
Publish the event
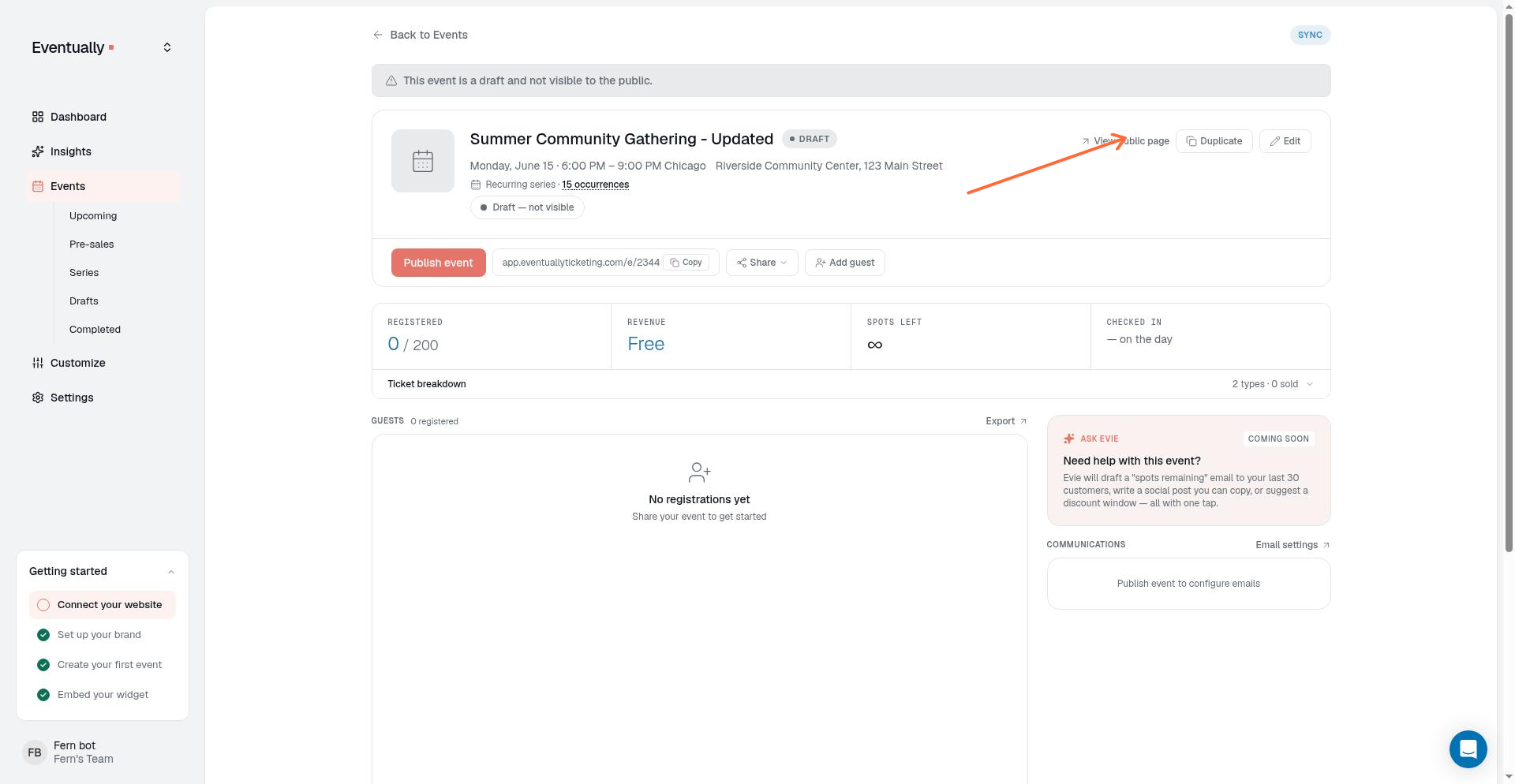pos(439,263)
